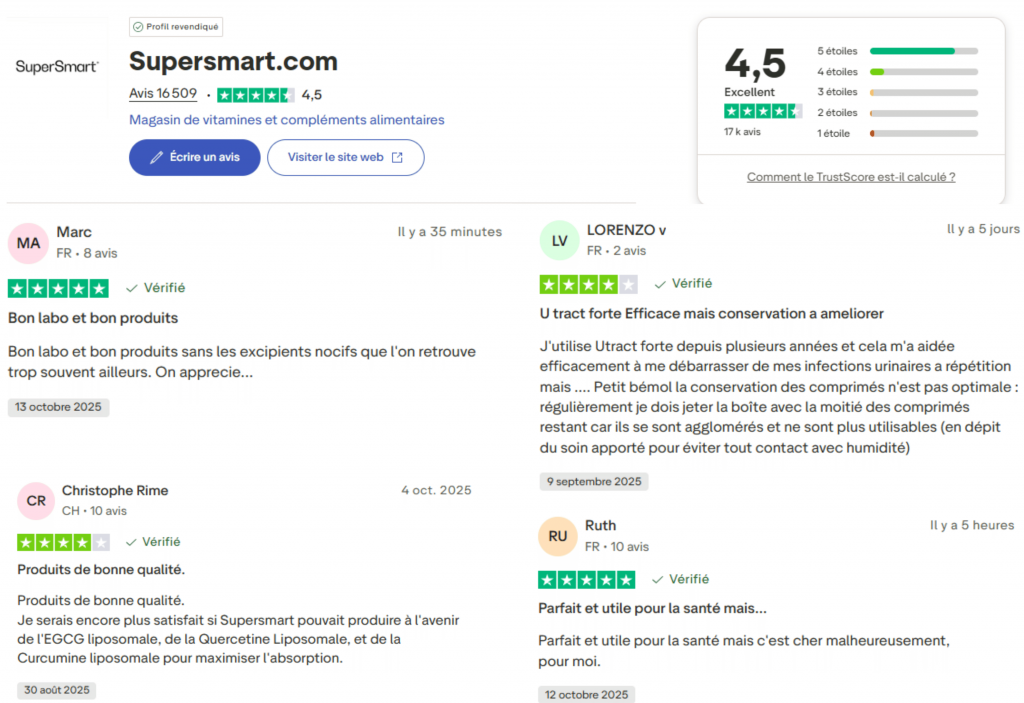This screenshot has height=703, width=1024.
Task: Filter reviews by 5 étoiles
Action: pos(837,51)
